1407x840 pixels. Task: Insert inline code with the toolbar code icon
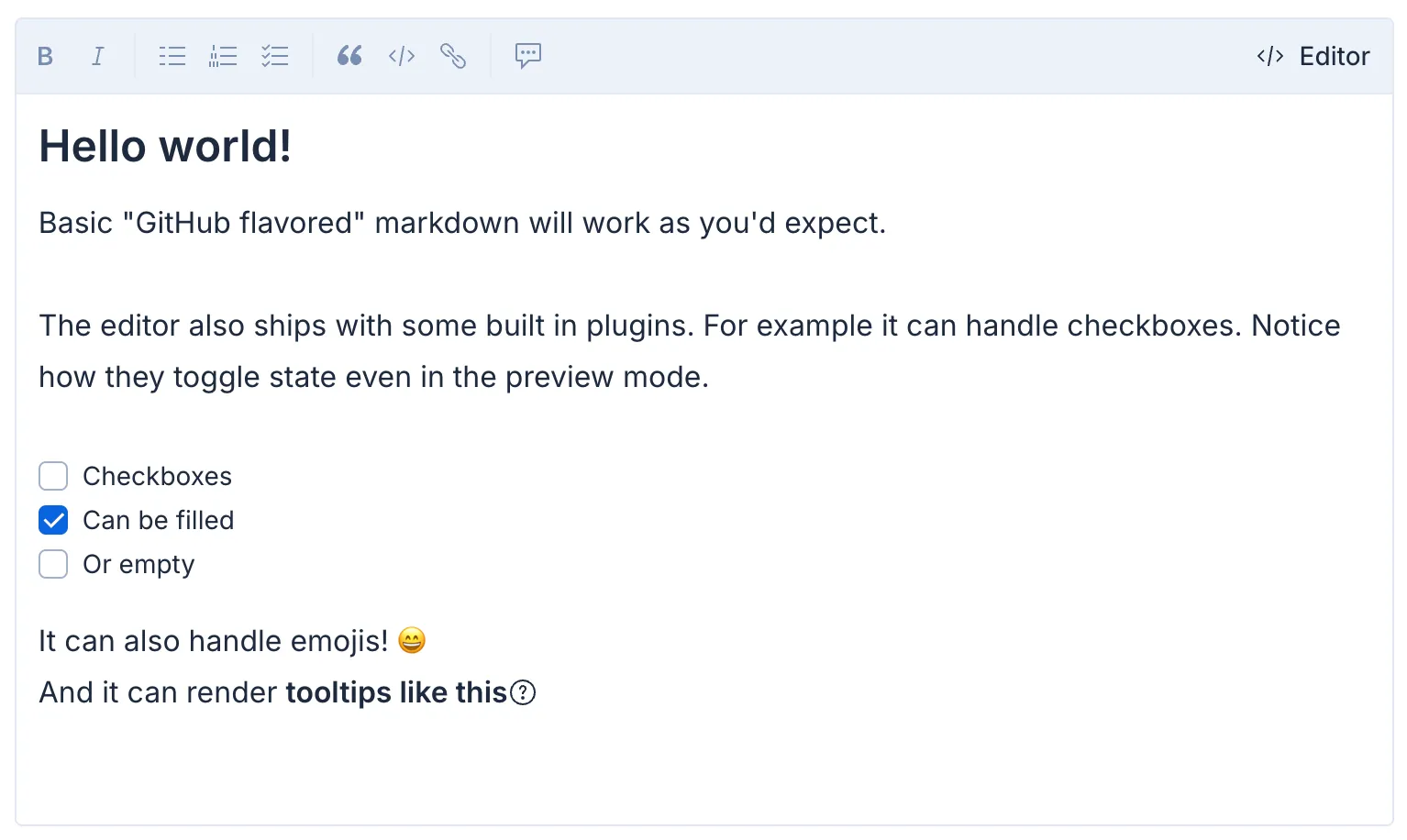(402, 57)
